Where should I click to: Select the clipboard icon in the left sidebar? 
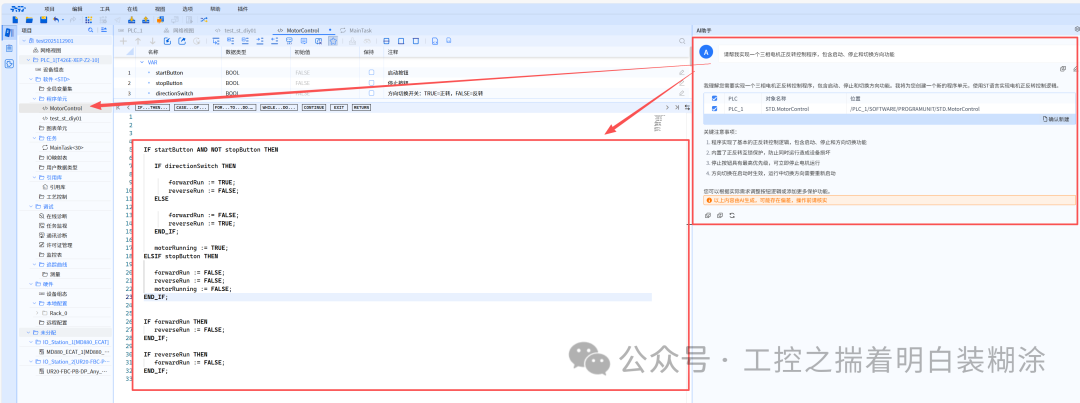point(9,48)
